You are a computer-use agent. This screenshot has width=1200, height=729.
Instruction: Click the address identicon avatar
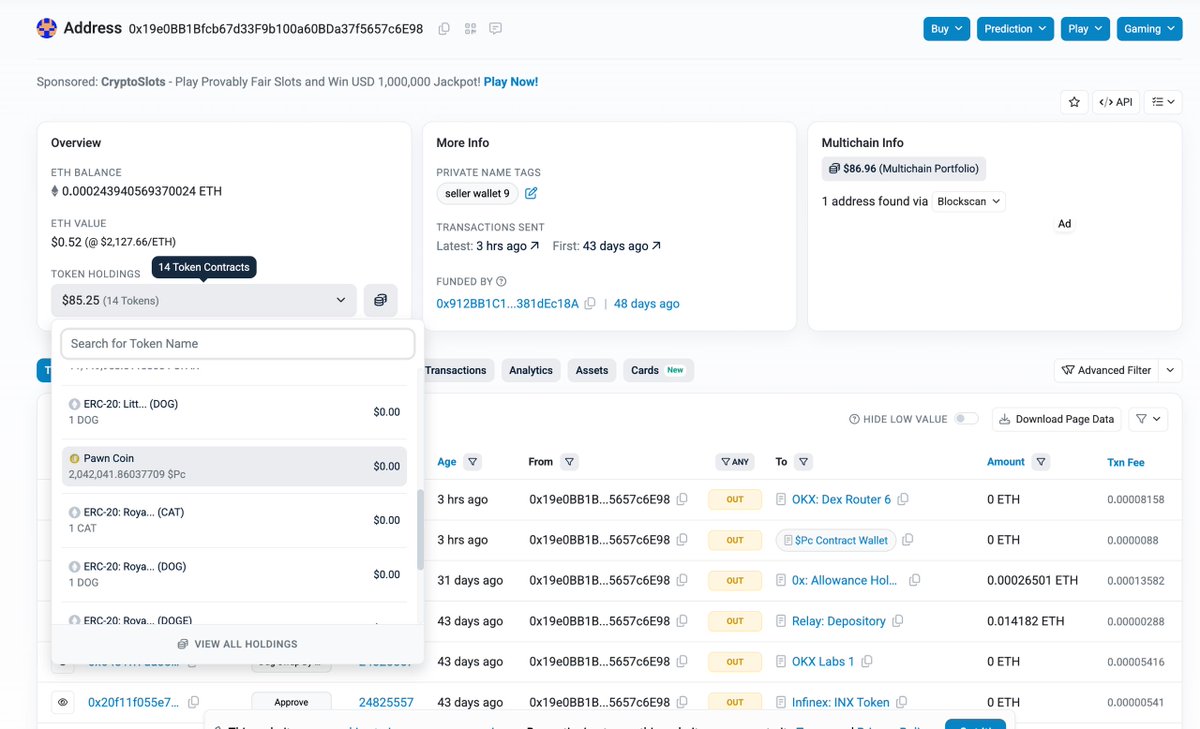(x=47, y=28)
